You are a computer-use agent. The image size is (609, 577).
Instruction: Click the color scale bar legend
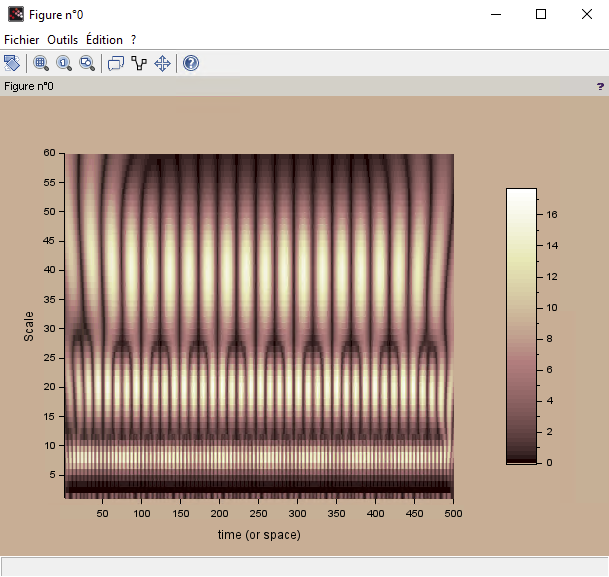(521, 326)
